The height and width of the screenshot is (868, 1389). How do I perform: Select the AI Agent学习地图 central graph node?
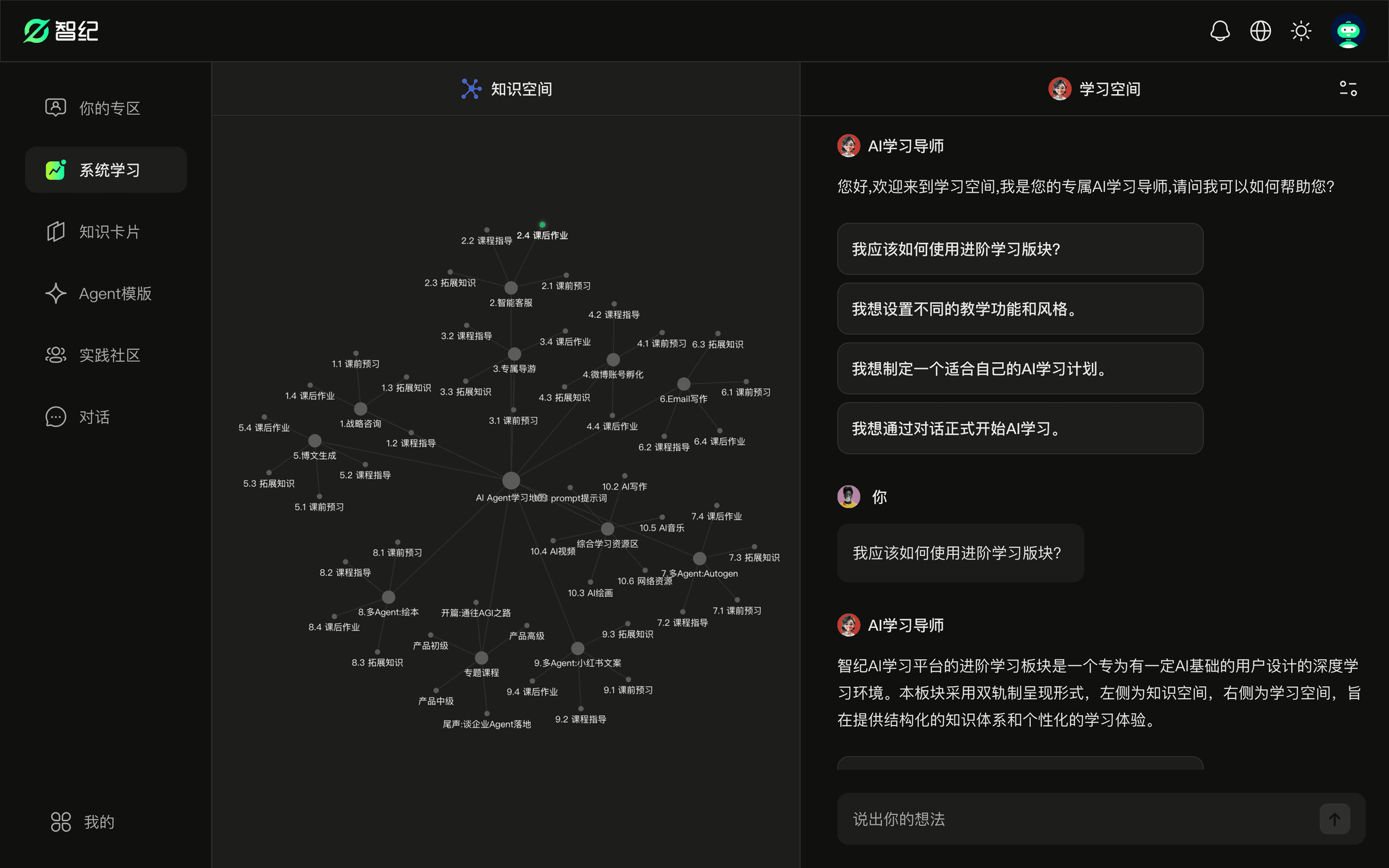coord(511,481)
